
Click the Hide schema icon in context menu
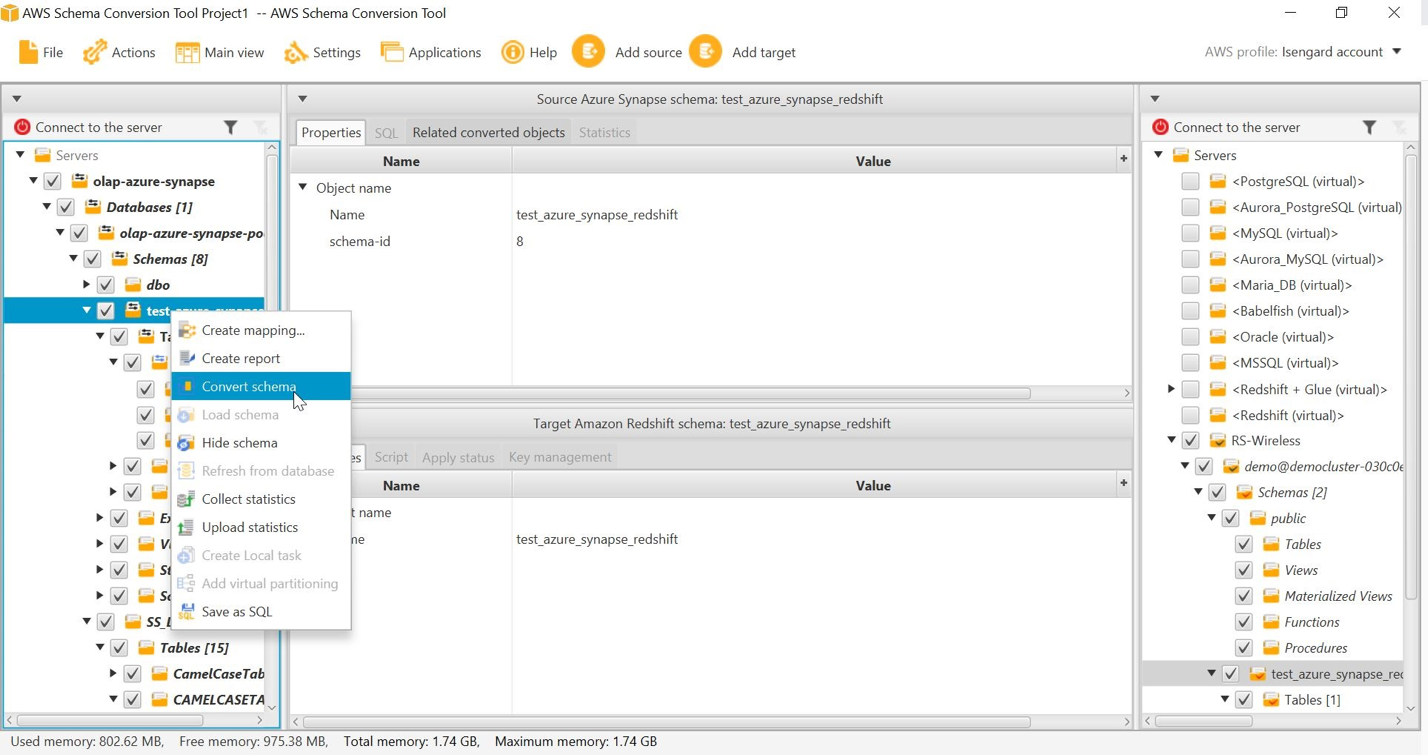[x=187, y=443]
